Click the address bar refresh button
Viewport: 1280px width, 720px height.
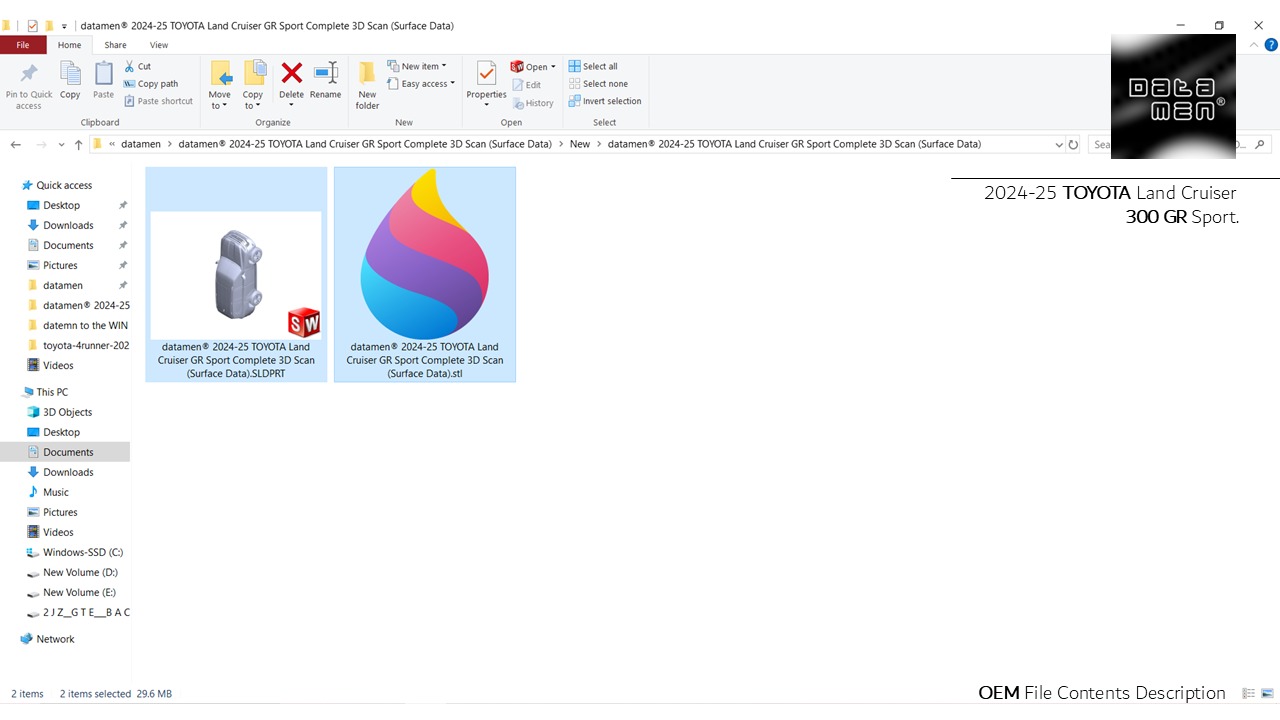[1073, 144]
